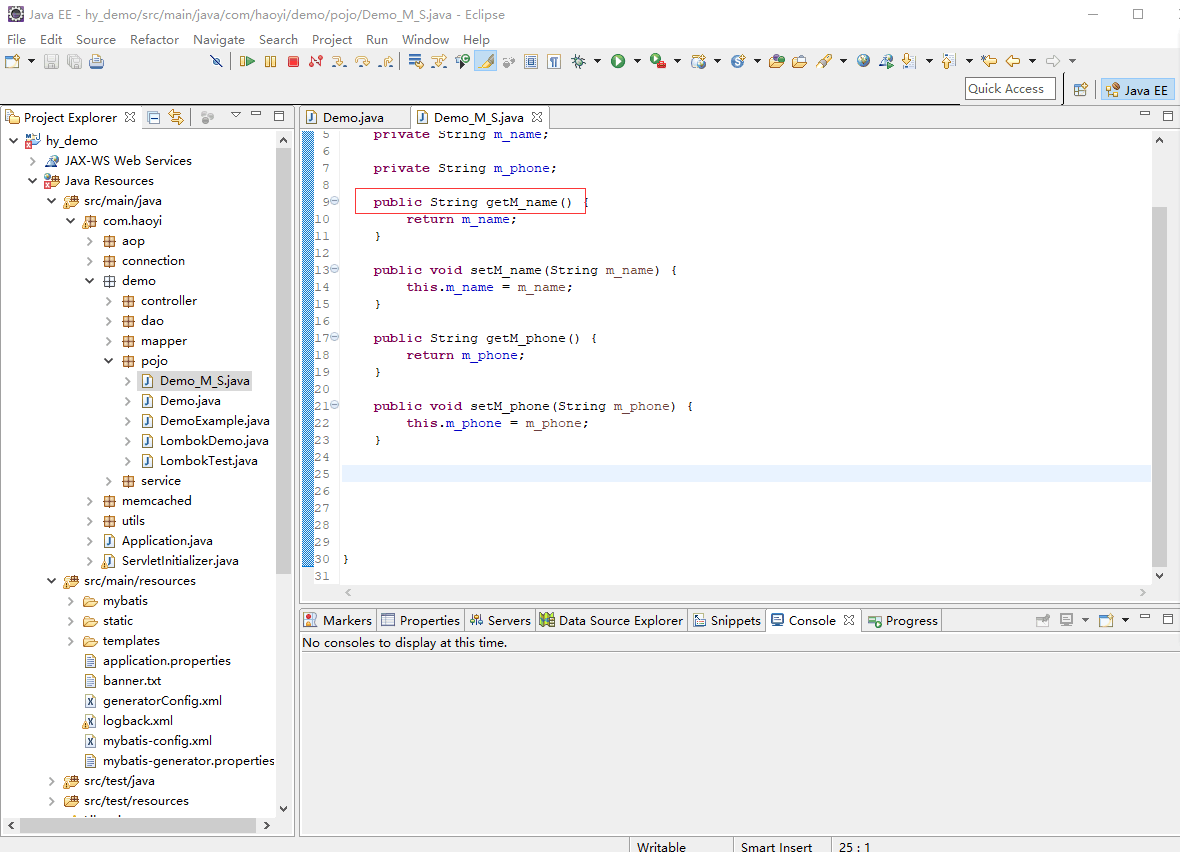The image size is (1180, 852).
Task: Click the Quick Access search field
Action: (1010, 89)
